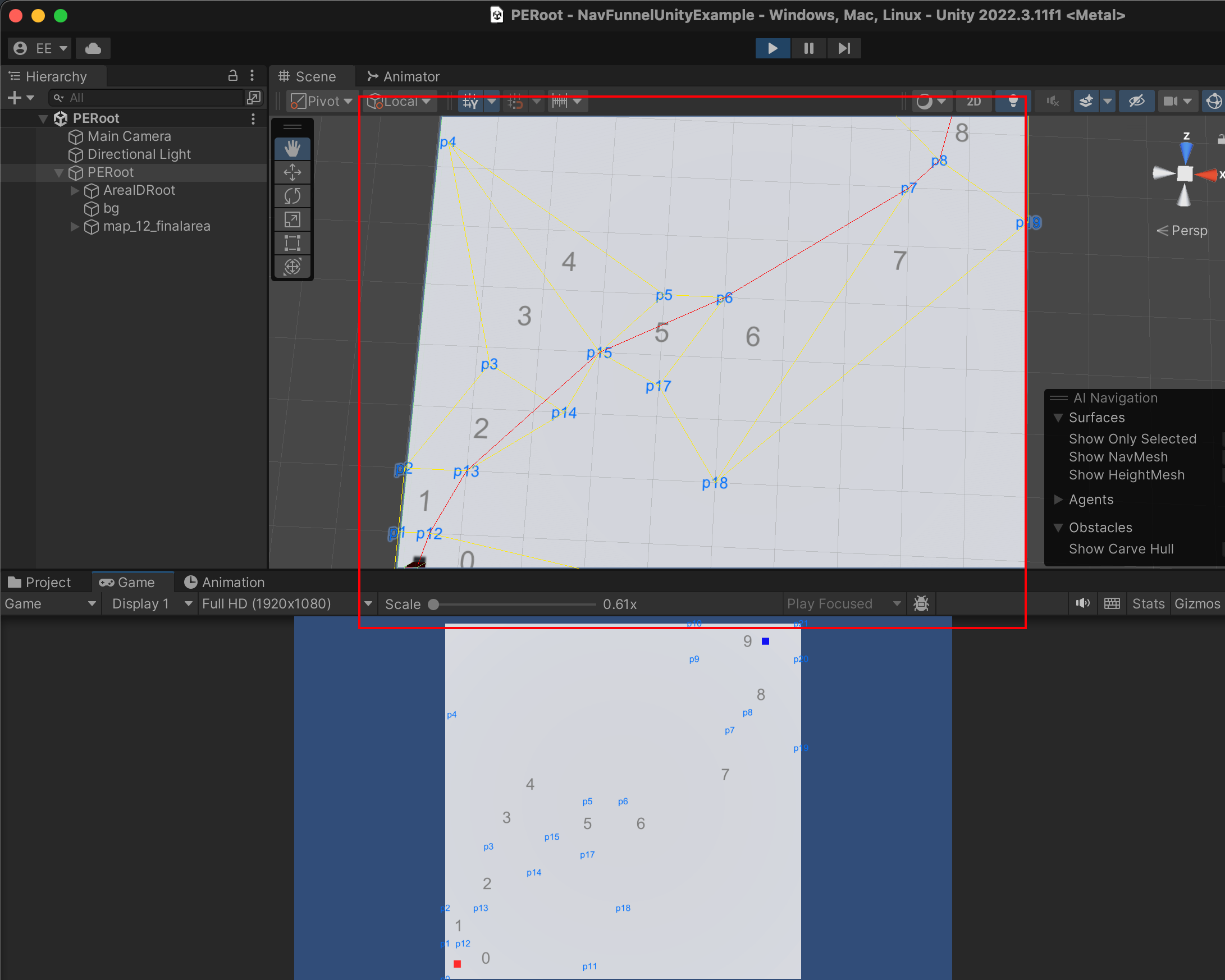Screen dimensions: 1225x980
Task: Lock the Hierarchy panel
Action: 232,76
